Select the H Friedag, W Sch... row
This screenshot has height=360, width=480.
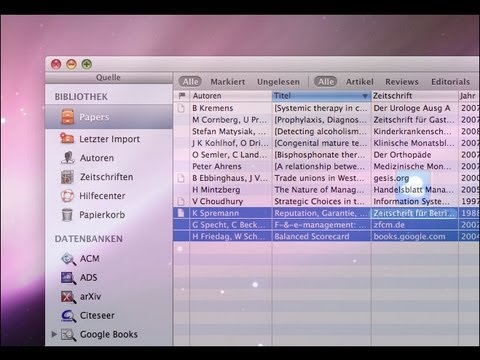pos(327,236)
